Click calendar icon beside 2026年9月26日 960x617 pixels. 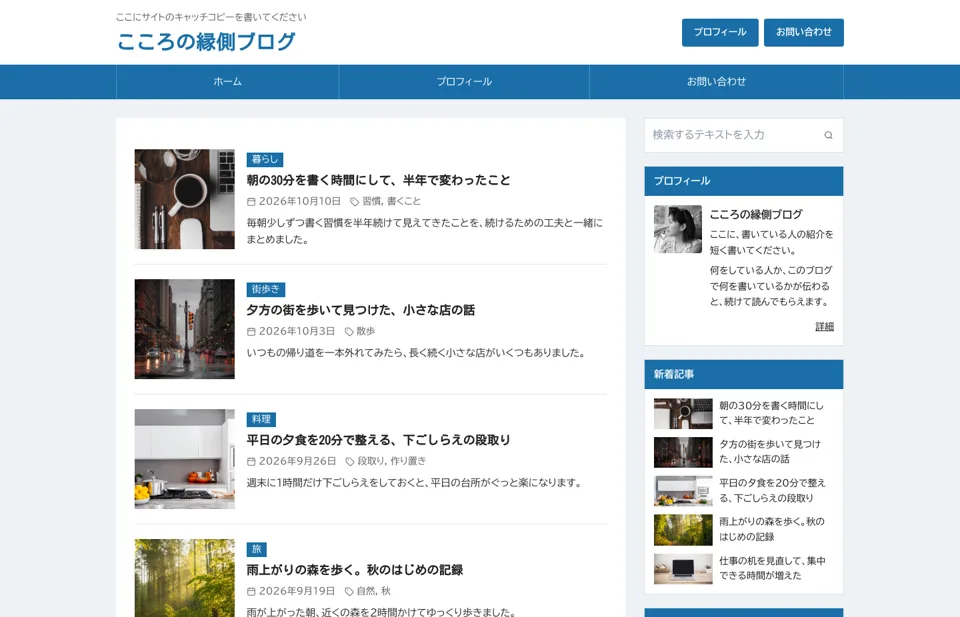pyautogui.click(x=251, y=461)
